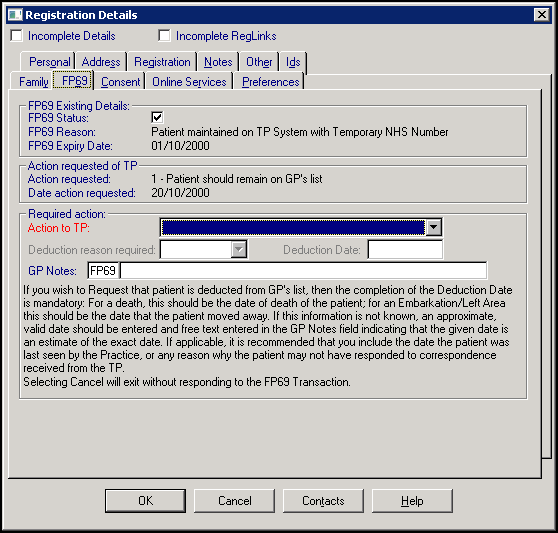Image resolution: width=558 pixels, height=533 pixels.
Task: Open the Online Services tab
Action: (x=189, y=82)
